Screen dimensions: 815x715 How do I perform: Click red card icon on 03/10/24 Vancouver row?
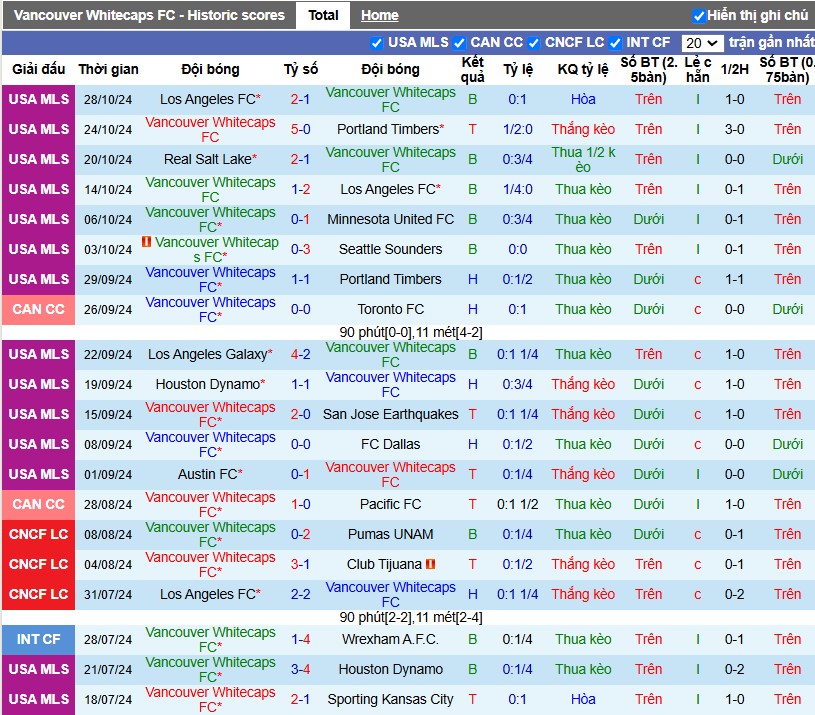click(147, 242)
